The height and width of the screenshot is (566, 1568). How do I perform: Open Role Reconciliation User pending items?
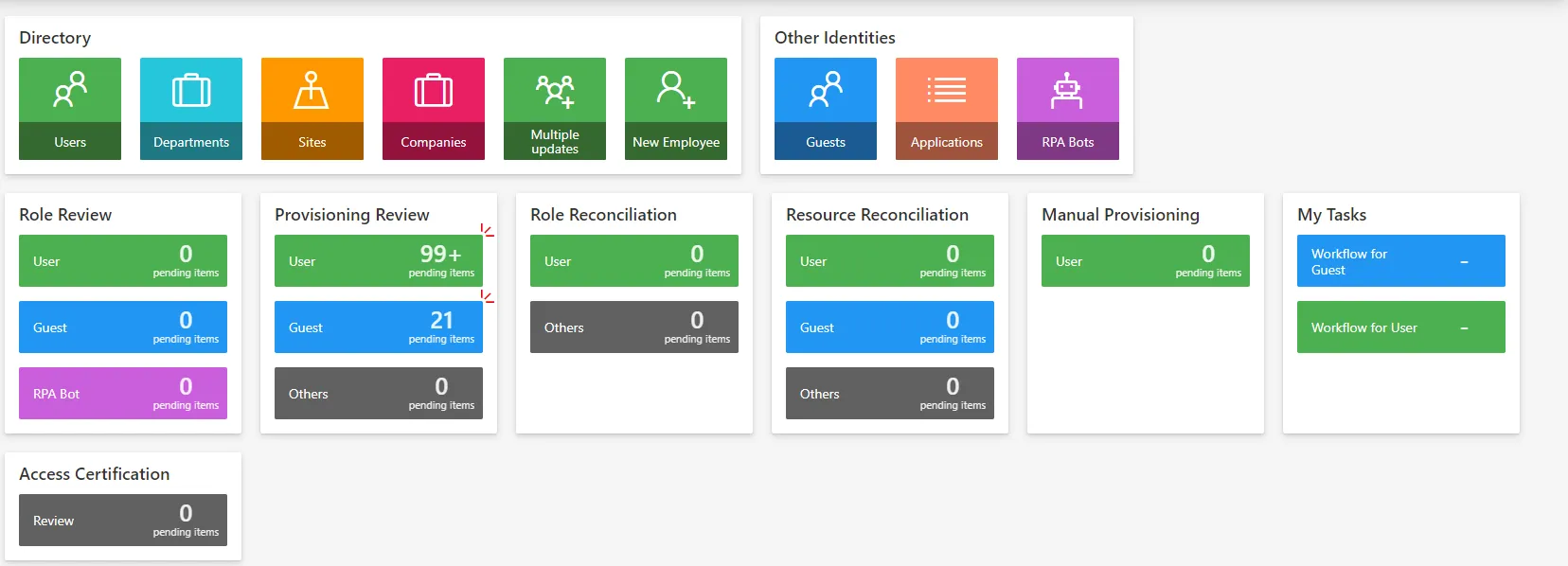click(634, 261)
